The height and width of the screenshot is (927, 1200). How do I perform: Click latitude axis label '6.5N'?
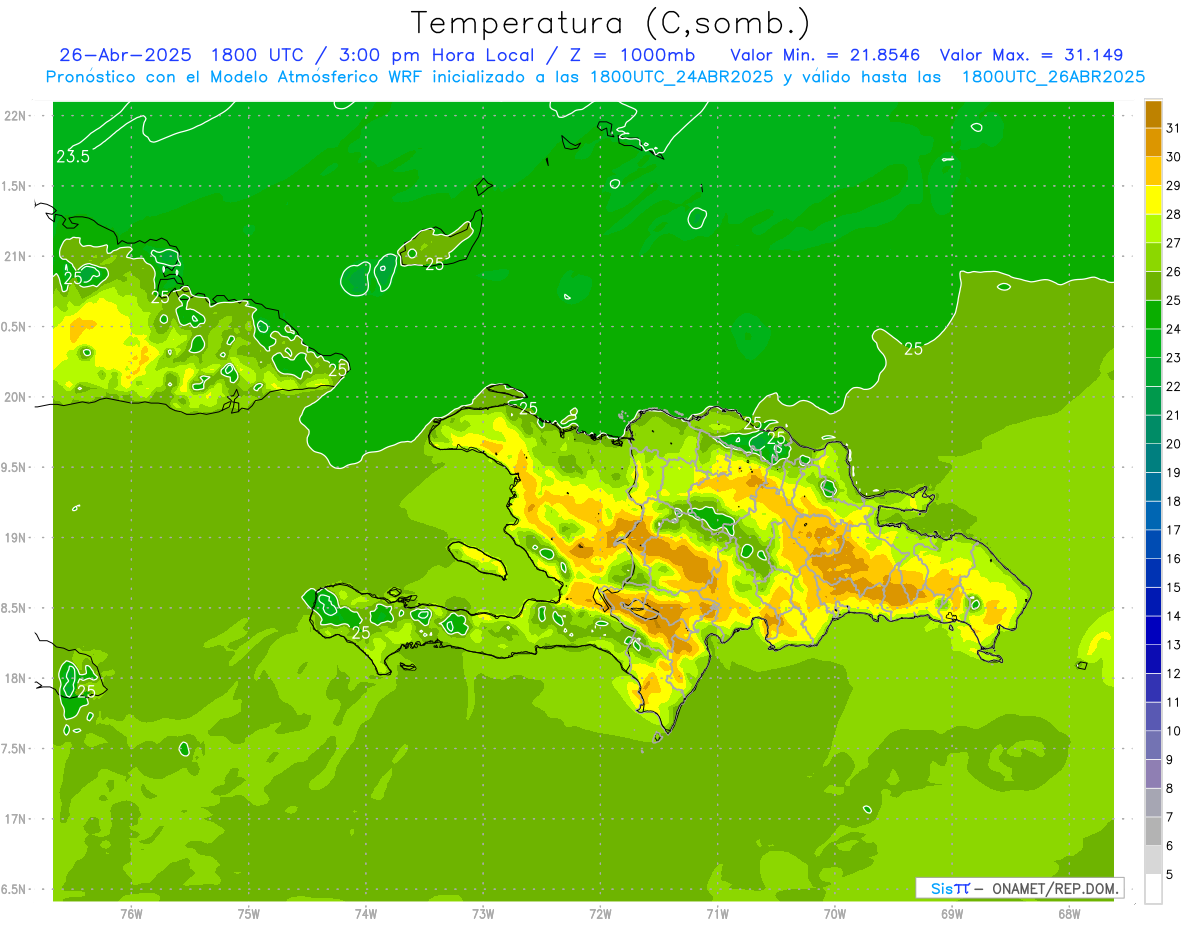pos(15,889)
